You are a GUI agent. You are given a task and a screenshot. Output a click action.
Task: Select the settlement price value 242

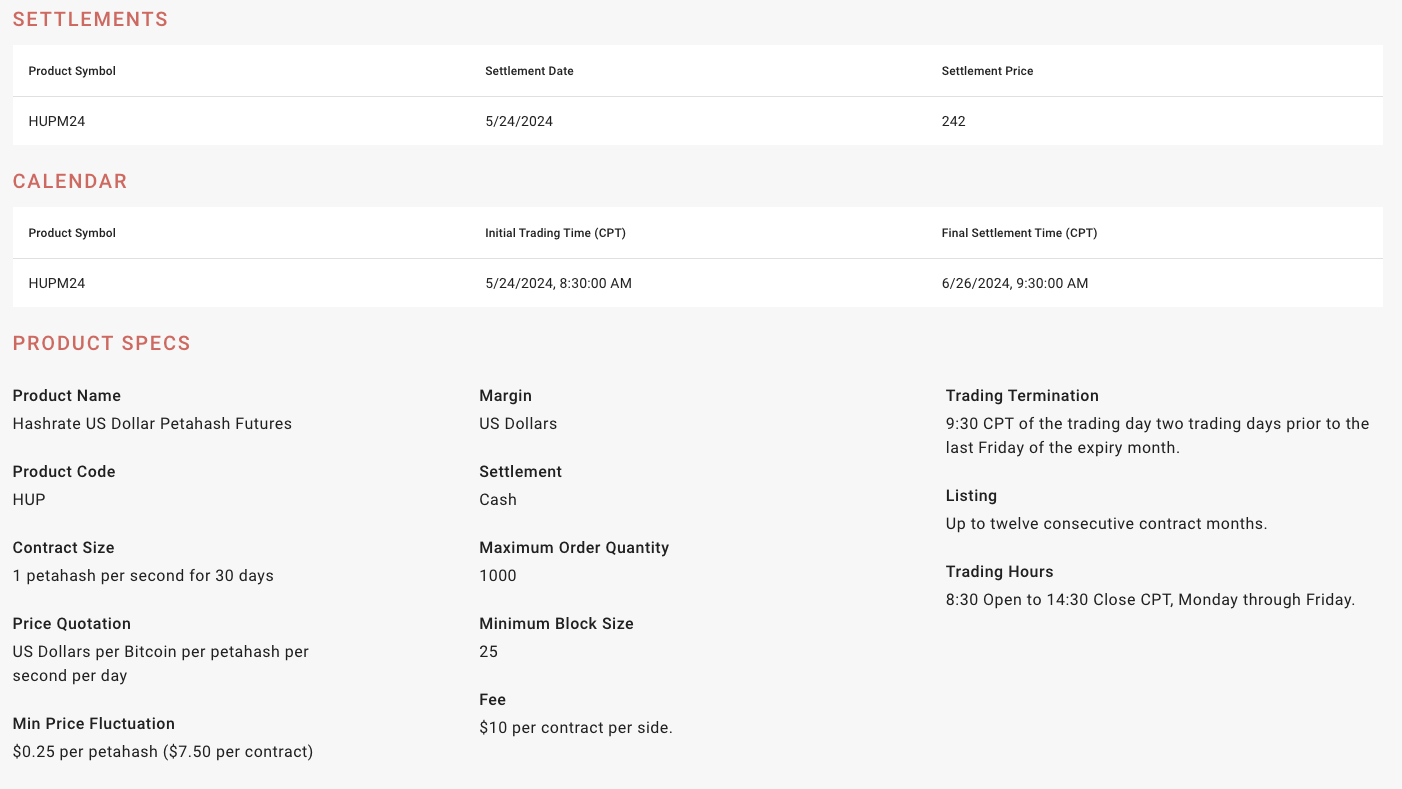[954, 121]
